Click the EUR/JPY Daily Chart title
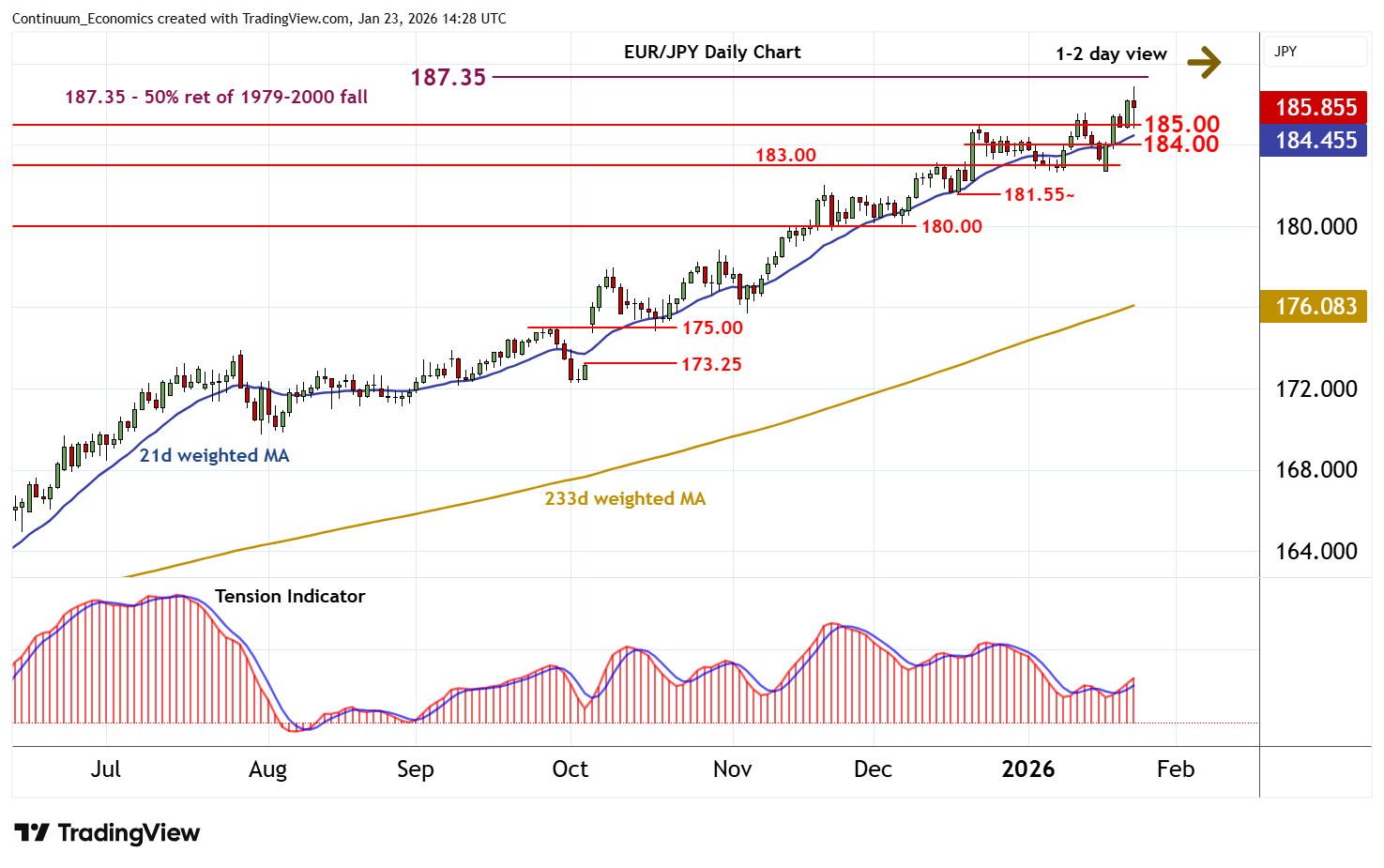 pyautogui.click(x=711, y=53)
